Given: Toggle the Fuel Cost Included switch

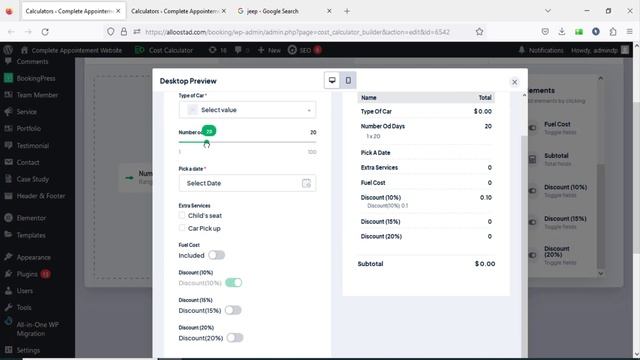Looking at the screenshot, I should tap(216, 255).
